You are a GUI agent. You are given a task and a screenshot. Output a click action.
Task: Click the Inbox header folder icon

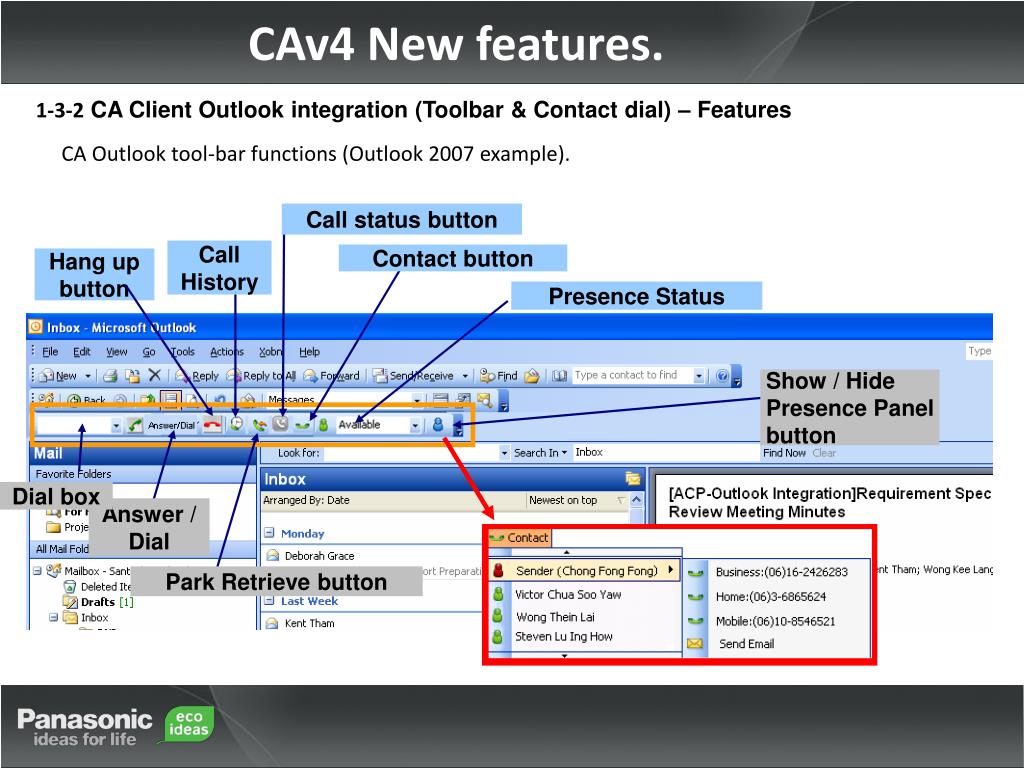[632, 479]
